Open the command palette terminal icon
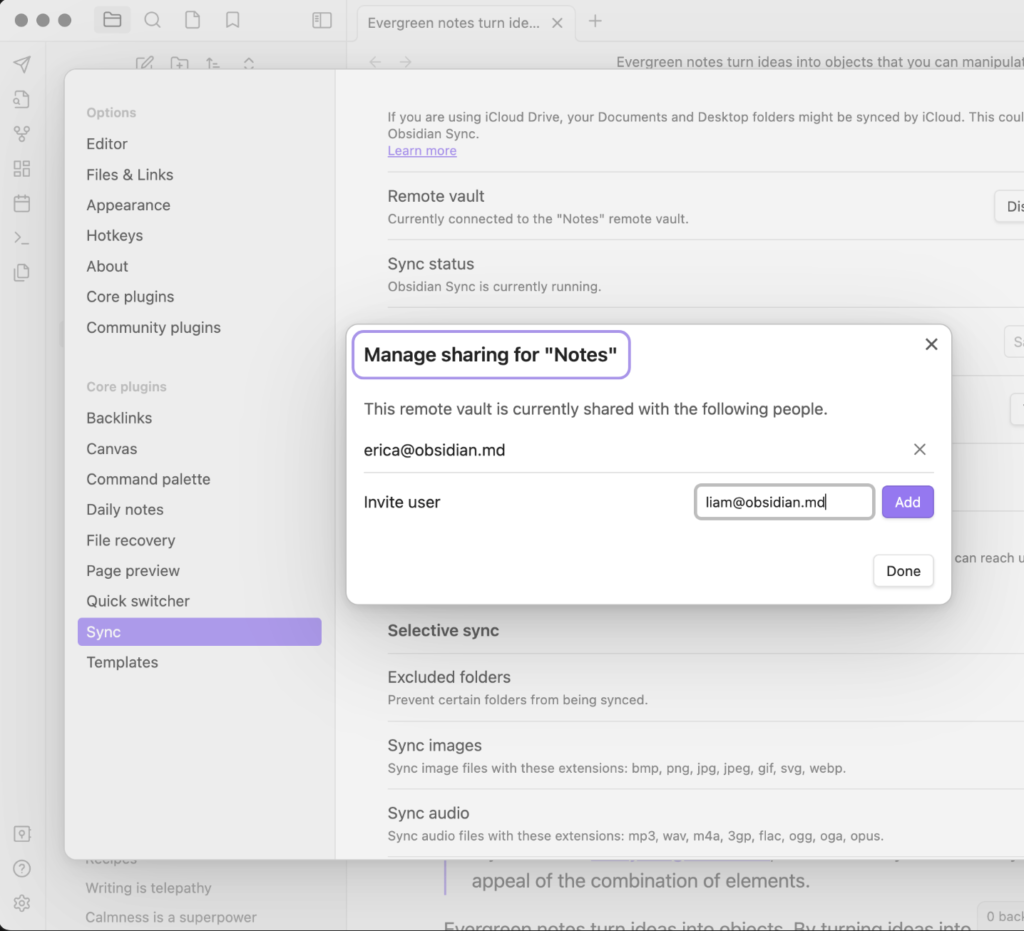 point(22,238)
